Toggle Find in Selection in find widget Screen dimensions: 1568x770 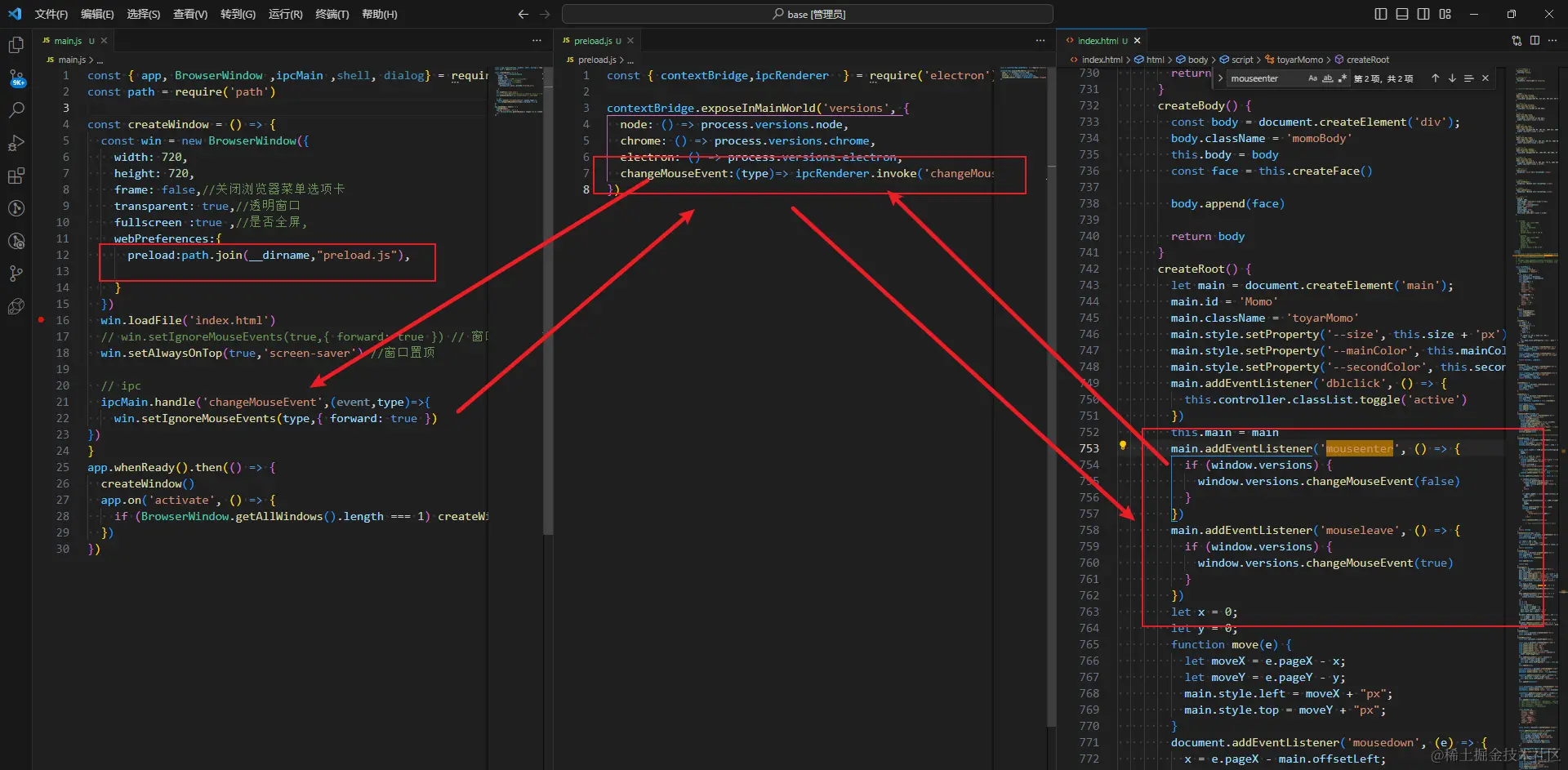click(x=1468, y=78)
